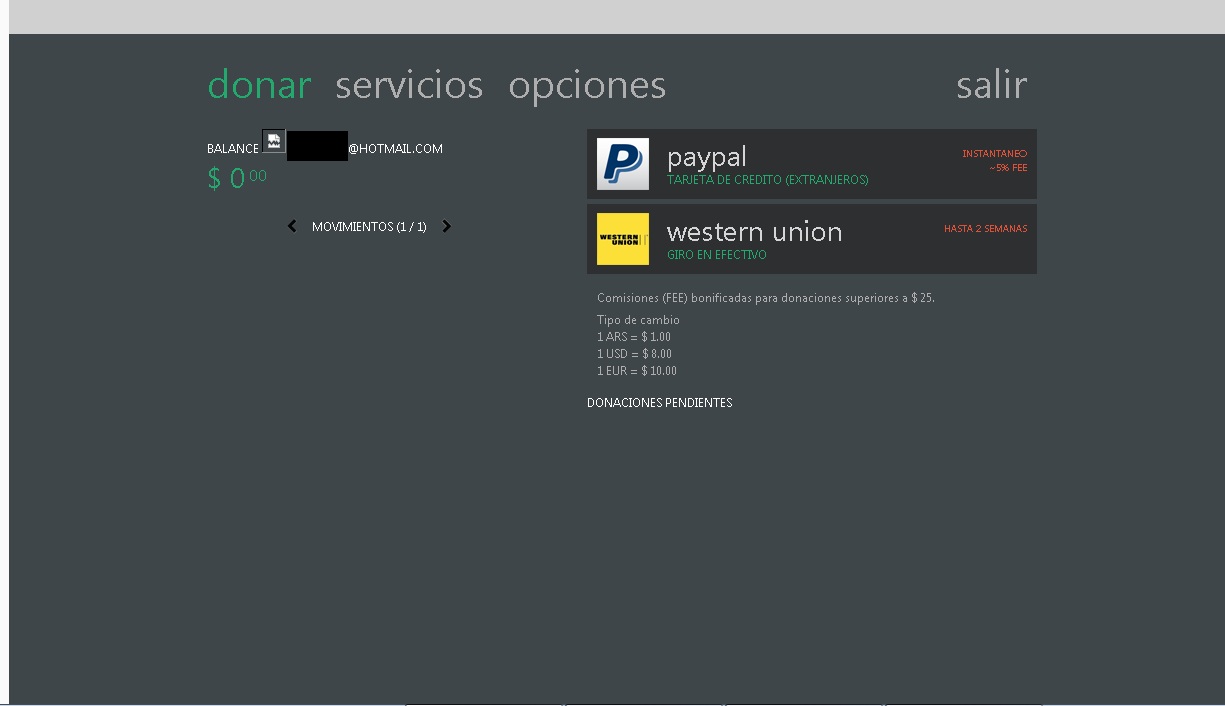Click the broken image icon beside BALANCE
The image size is (1225, 706).
point(274,141)
